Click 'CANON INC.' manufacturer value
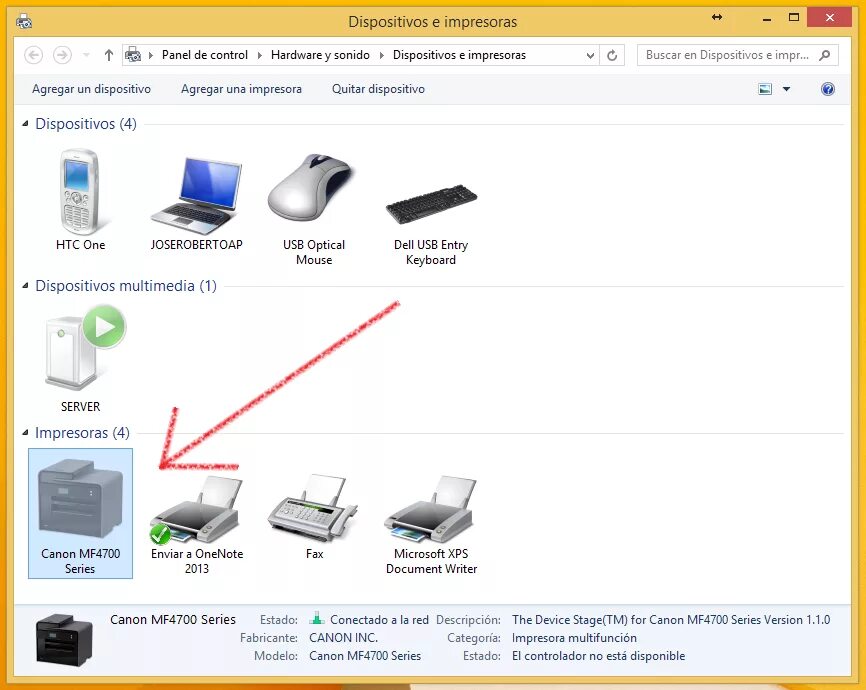The width and height of the screenshot is (866, 690). tap(344, 638)
